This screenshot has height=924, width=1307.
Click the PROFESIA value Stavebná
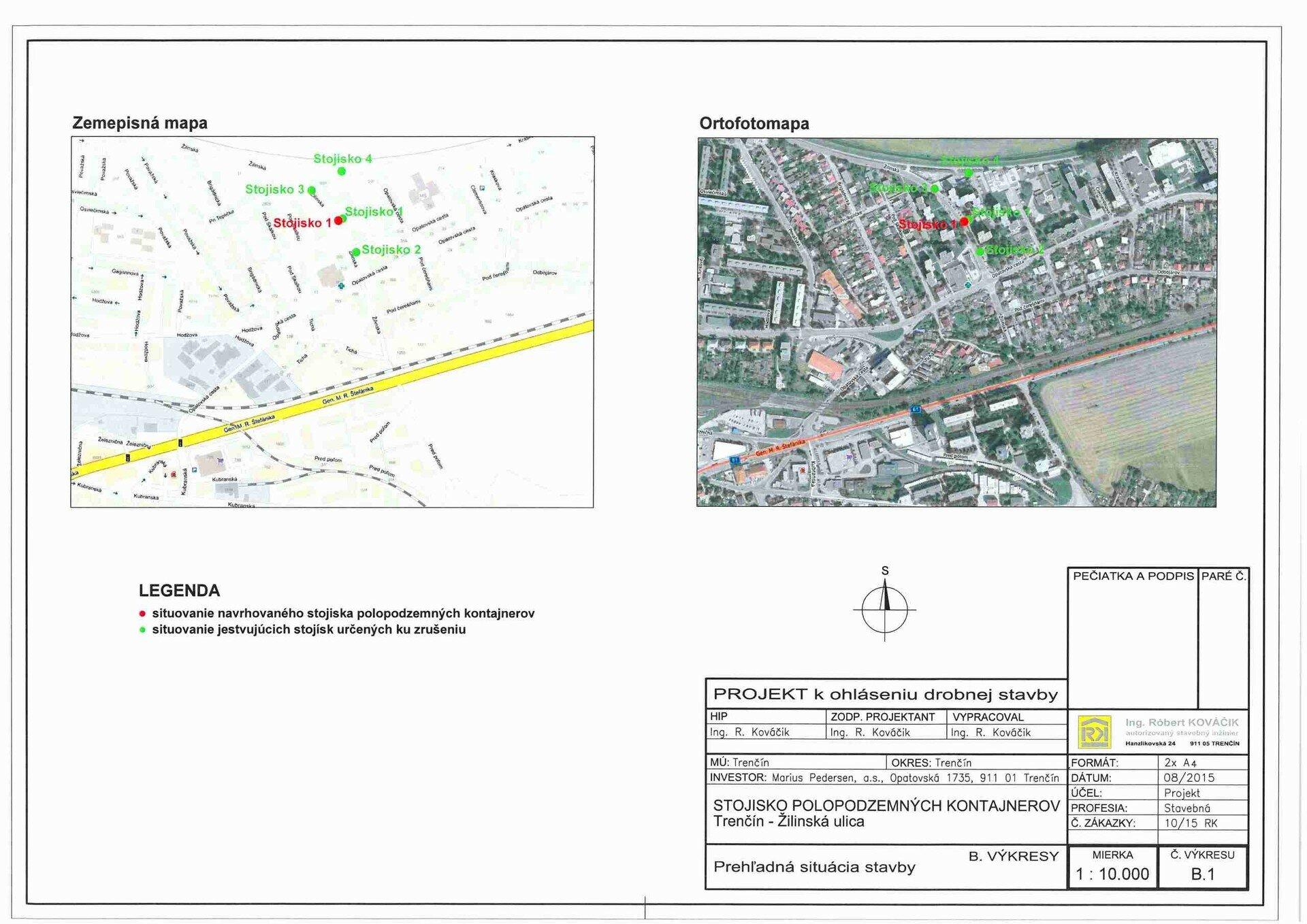[1187, 808]
